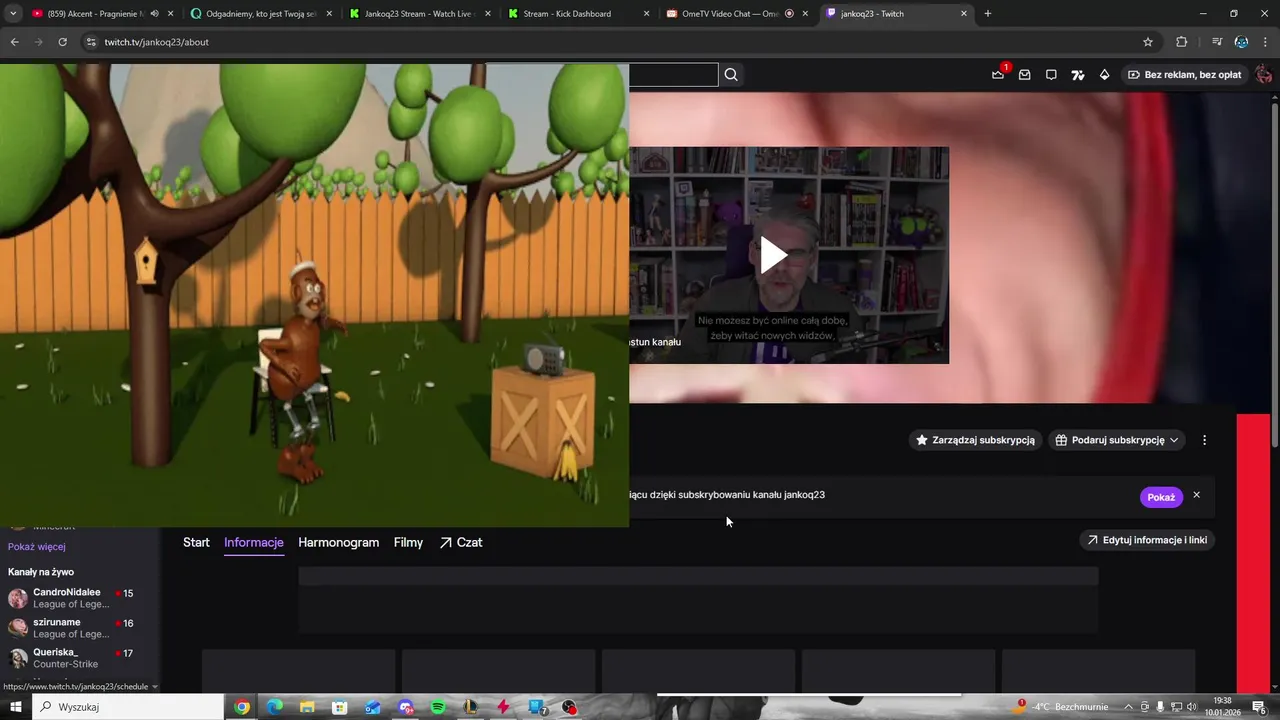Open the Twitch mailbox envelope icon
This screenshot has height=720, width=1280.
click(x=1024, y=75)
